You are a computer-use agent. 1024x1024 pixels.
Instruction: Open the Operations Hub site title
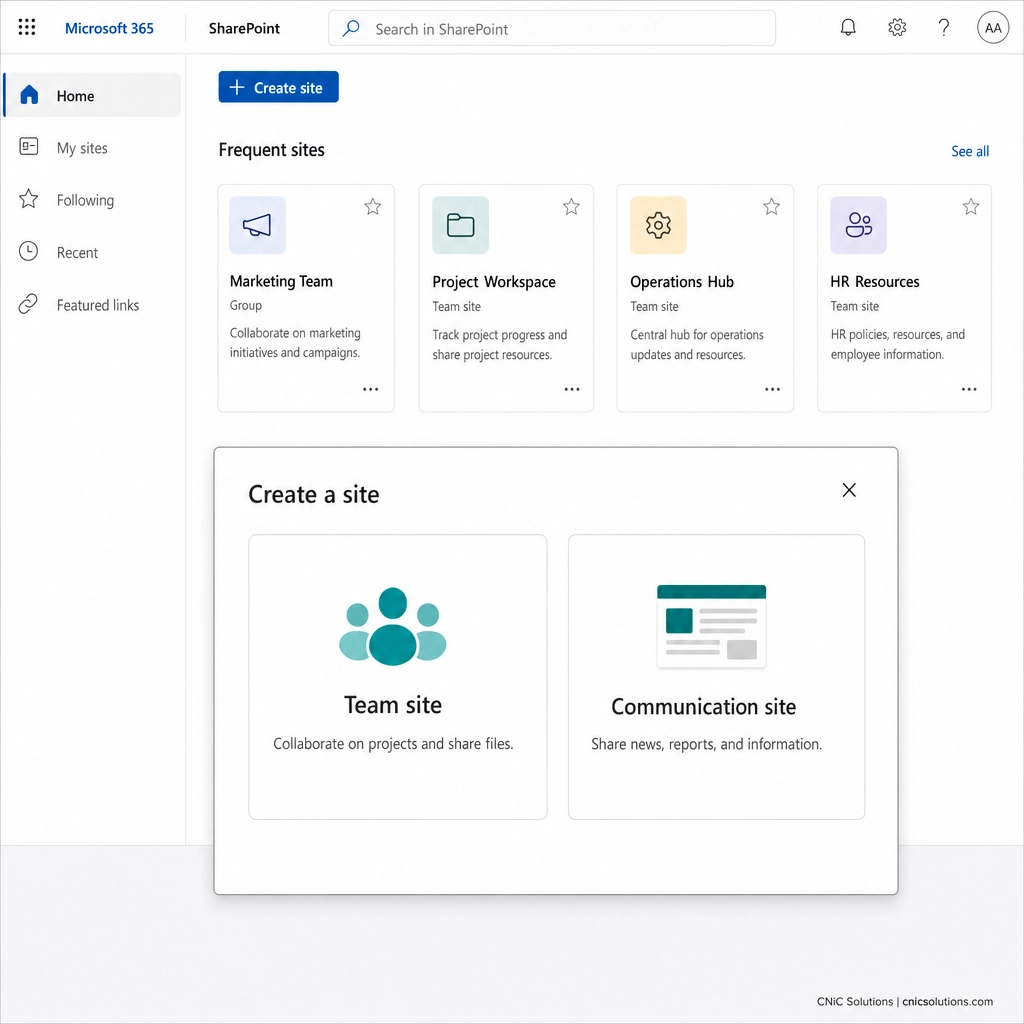(682, 281)
